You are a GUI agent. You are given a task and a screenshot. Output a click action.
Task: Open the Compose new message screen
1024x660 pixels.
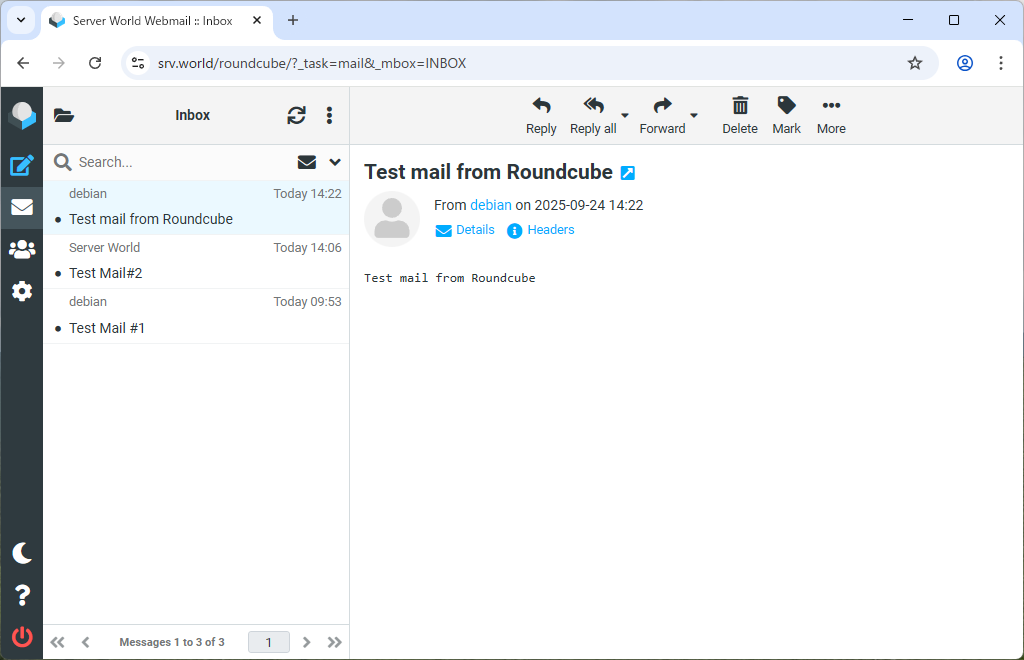click(x=22, y=166)
